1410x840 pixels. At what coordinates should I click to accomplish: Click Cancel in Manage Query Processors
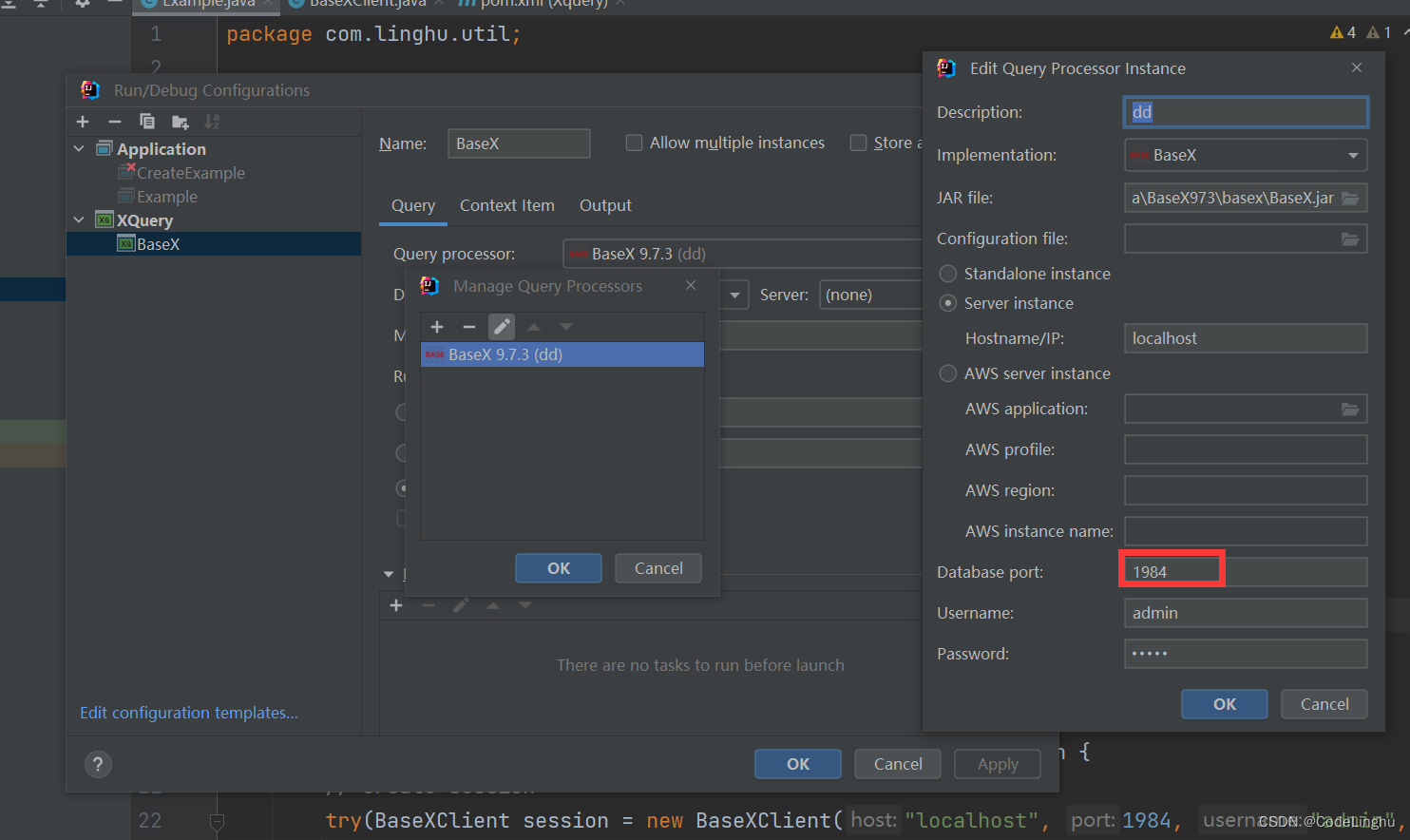[x=658, y=568]
